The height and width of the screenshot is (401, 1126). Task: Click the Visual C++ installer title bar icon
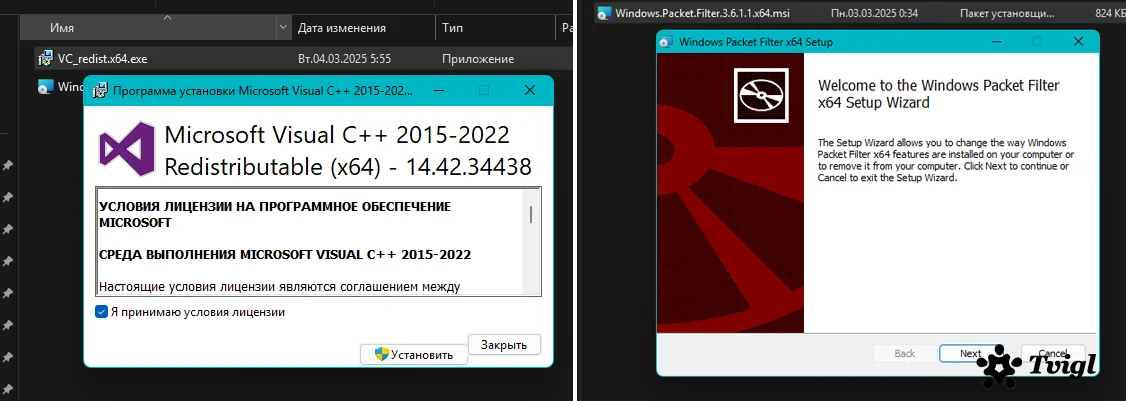coord(100,90)
